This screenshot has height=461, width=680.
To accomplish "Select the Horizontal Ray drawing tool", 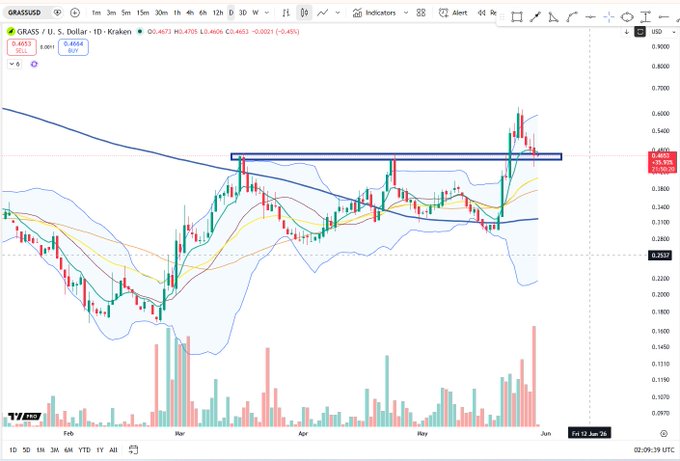I will tap(664, 17).
